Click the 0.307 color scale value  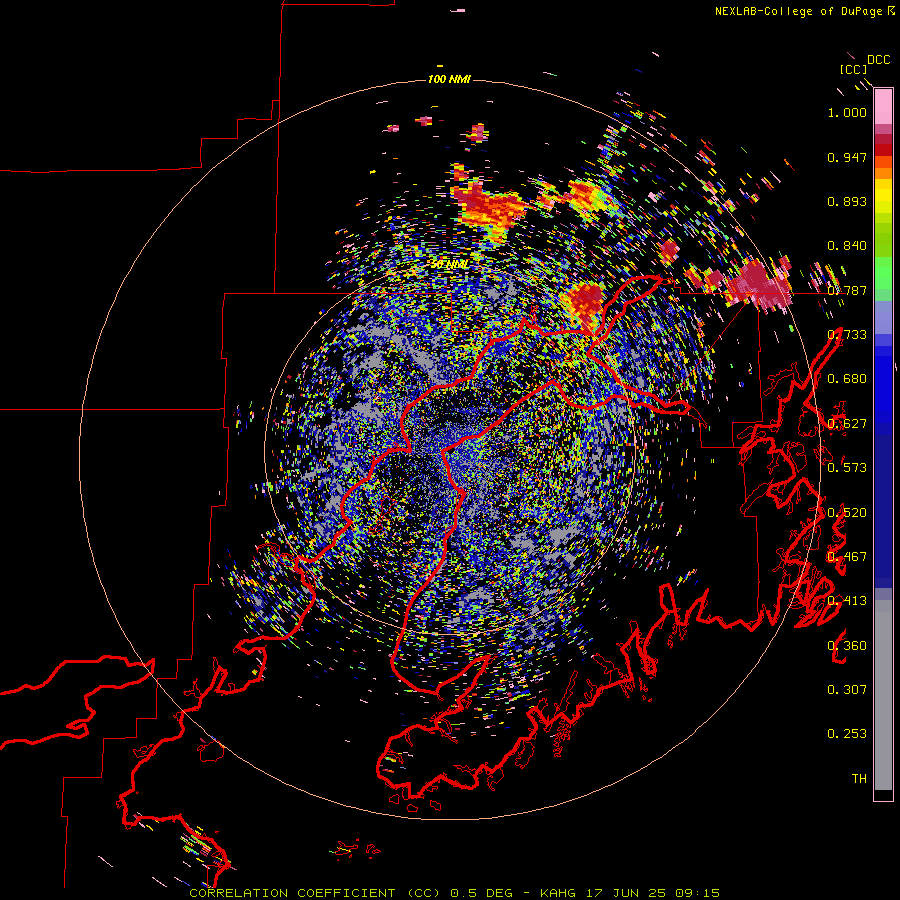click(847, 690)
